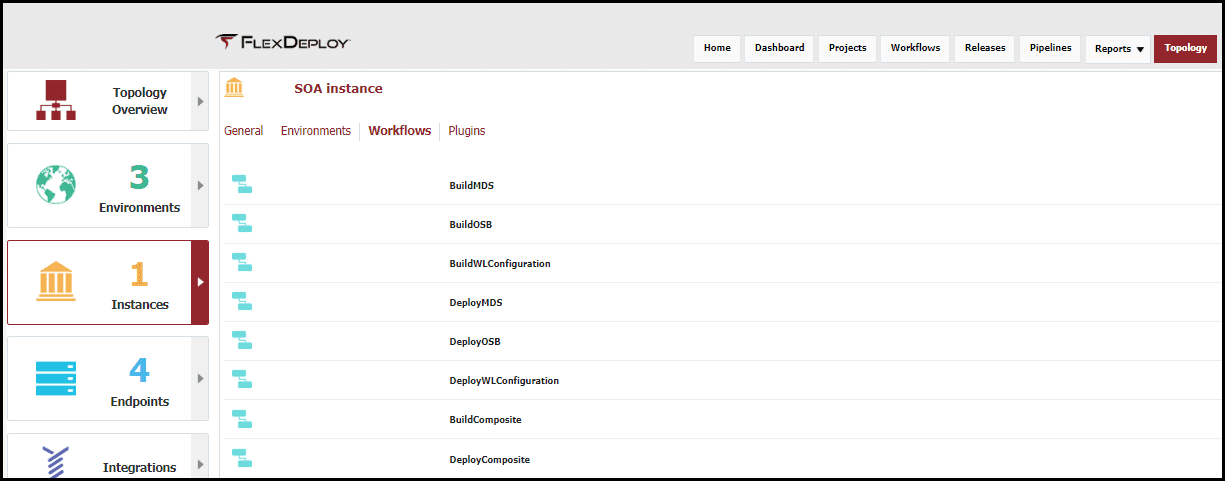Go to the Pipelines page
The width and height of the screenshot is (1225, 481).
point(1051,48)
